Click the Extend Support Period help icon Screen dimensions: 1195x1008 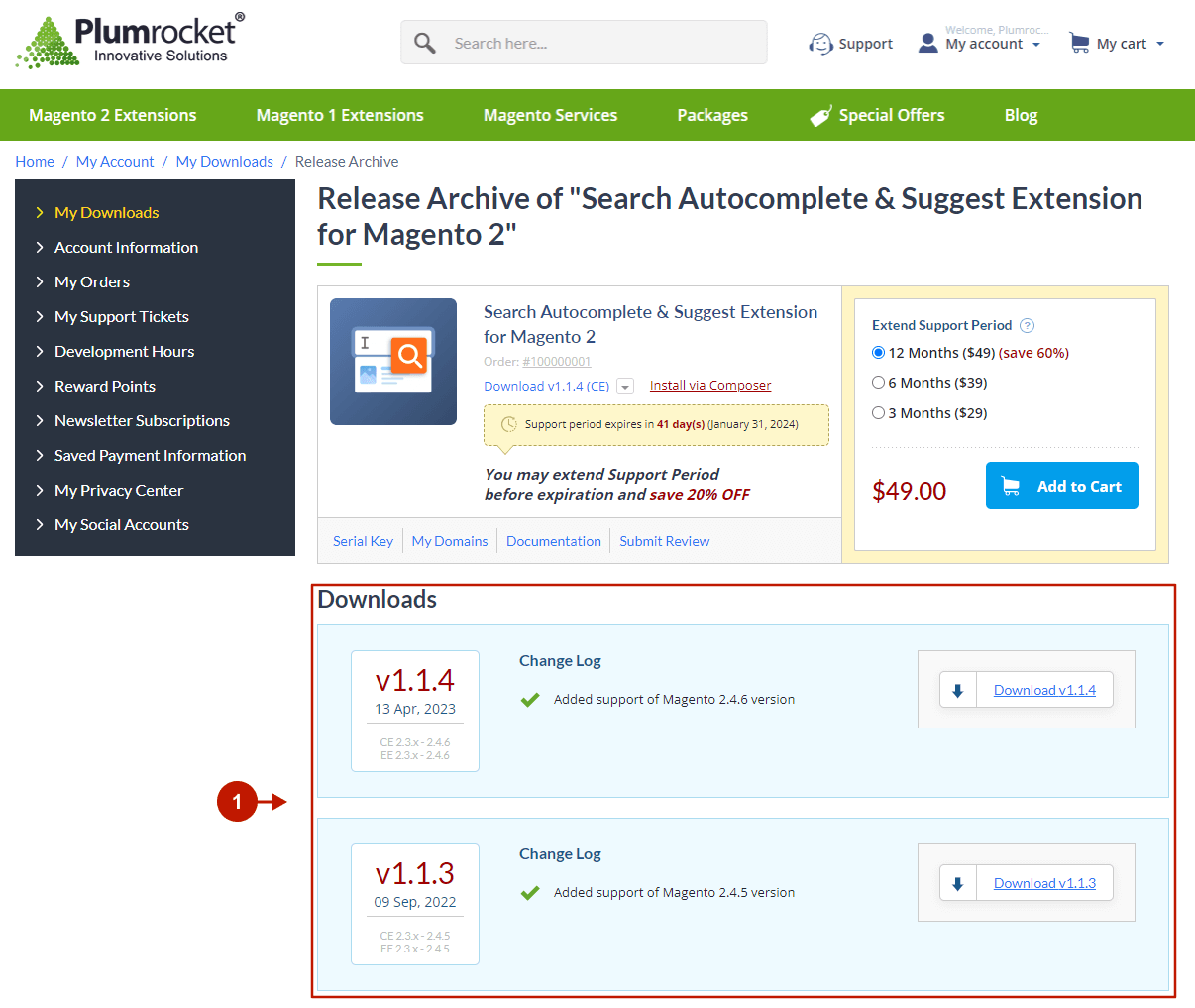pos(1028,326)
